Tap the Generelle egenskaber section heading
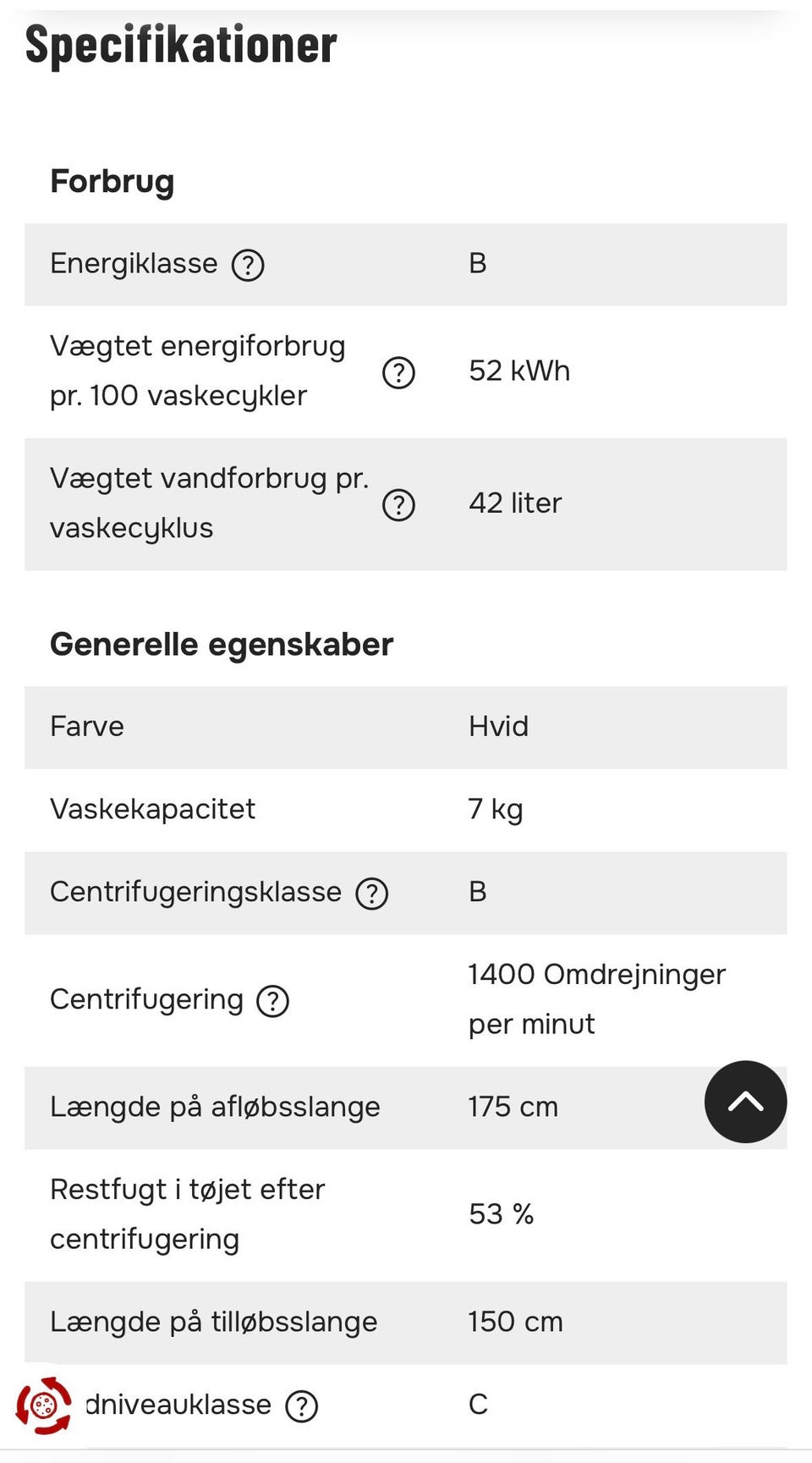The height and width of the screenshot is (1463, 812). (x=222, y=645)
